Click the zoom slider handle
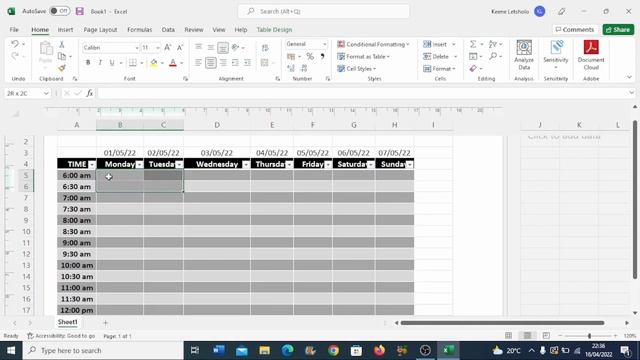 (589, 336)
